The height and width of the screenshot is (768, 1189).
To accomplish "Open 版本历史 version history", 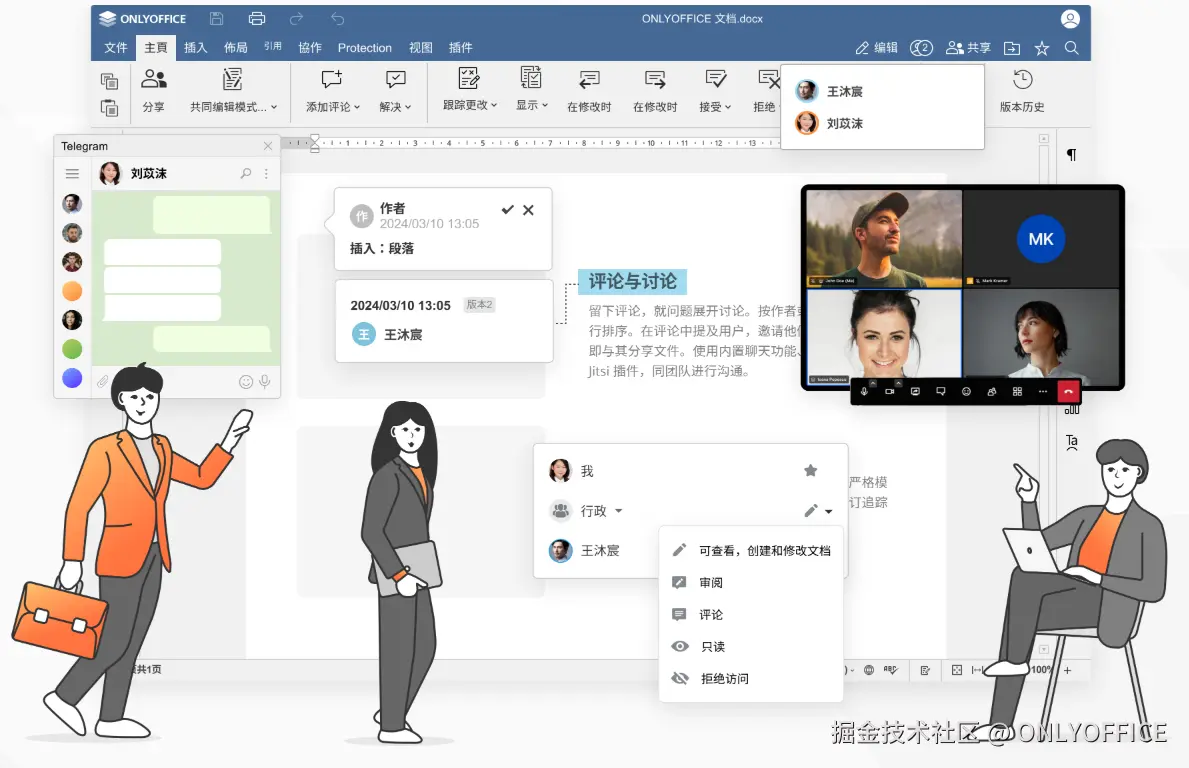I will point(1022,90).
